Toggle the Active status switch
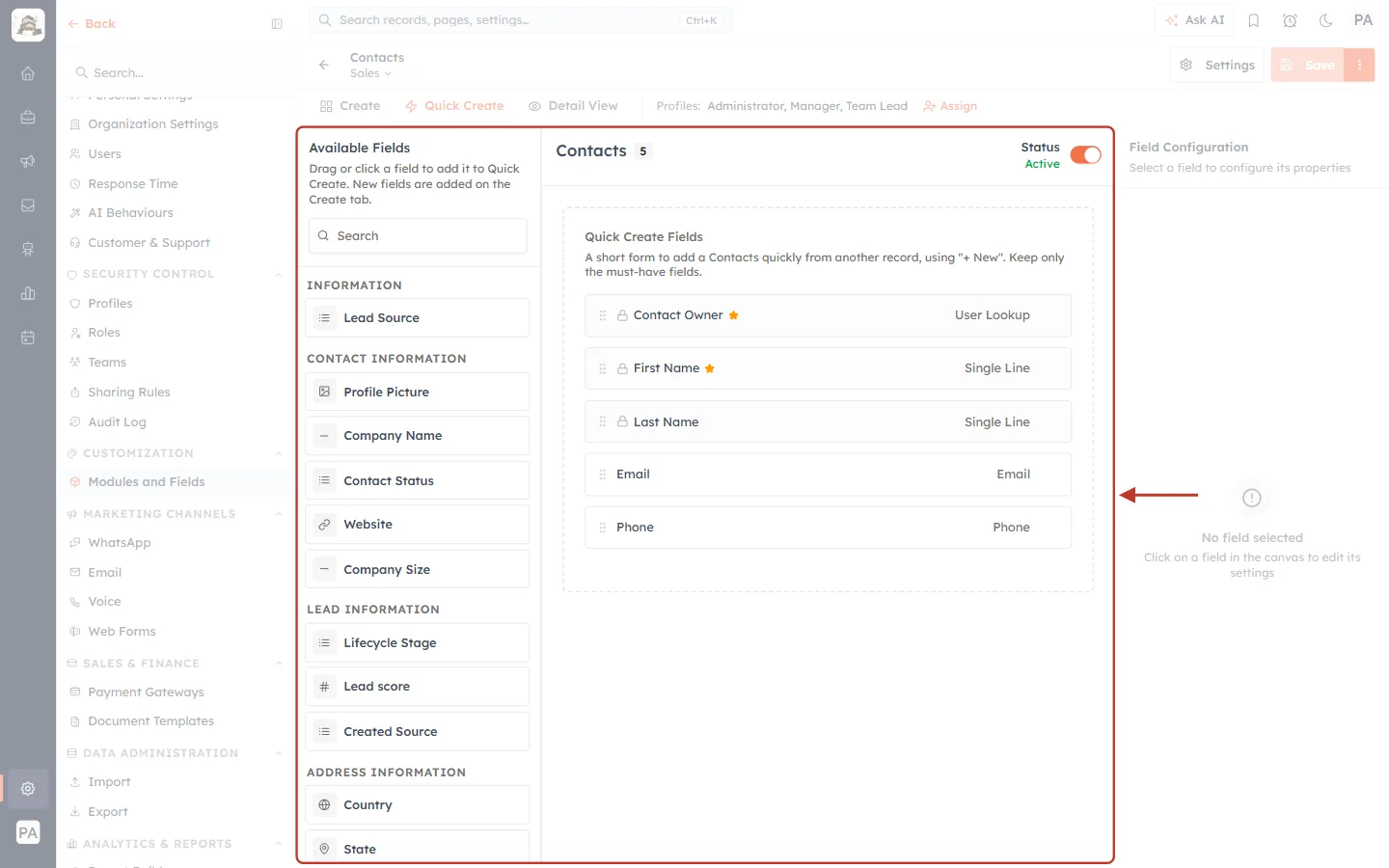 [x=1085, y=155]
